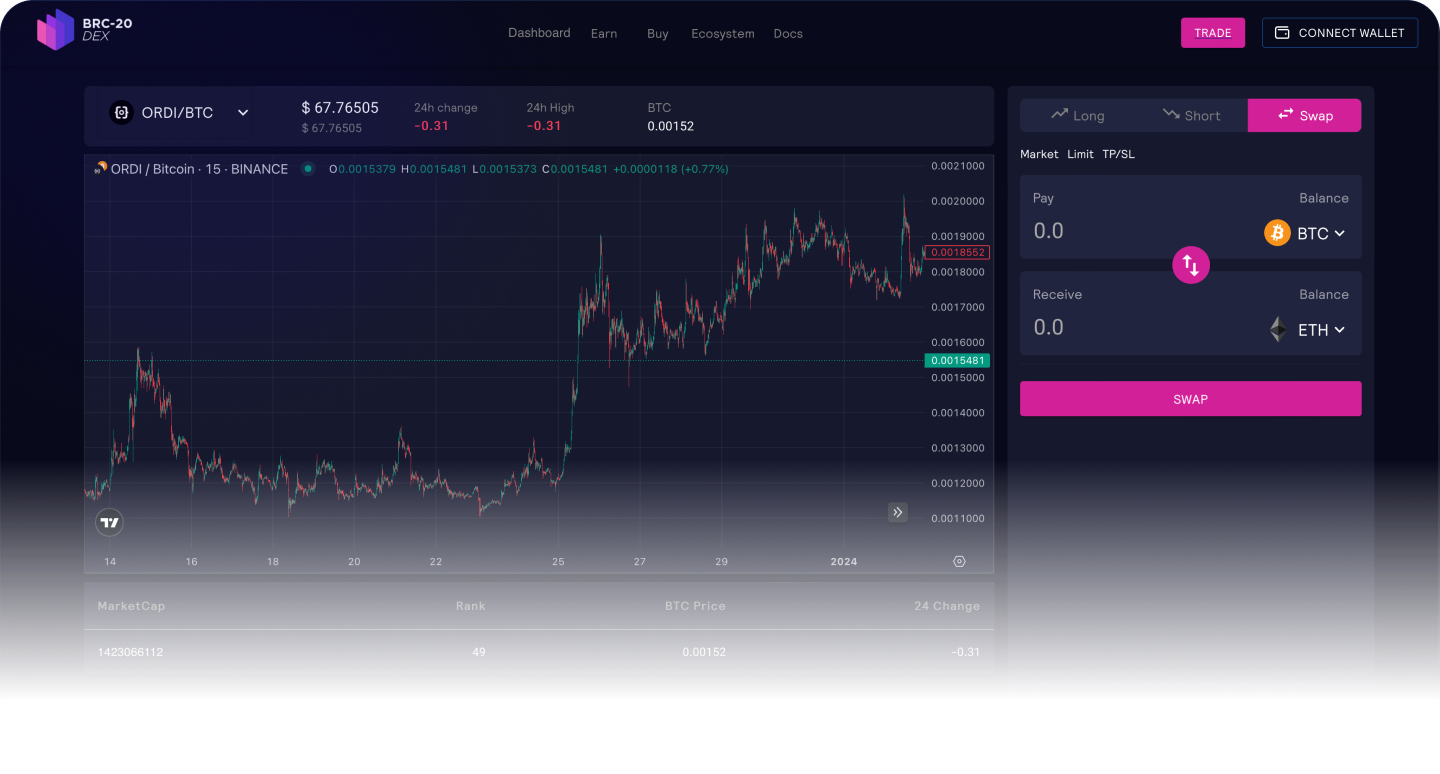Click the ORDI token icon
The width and height of the screenshot is (1440, 774).
point(122,113)
